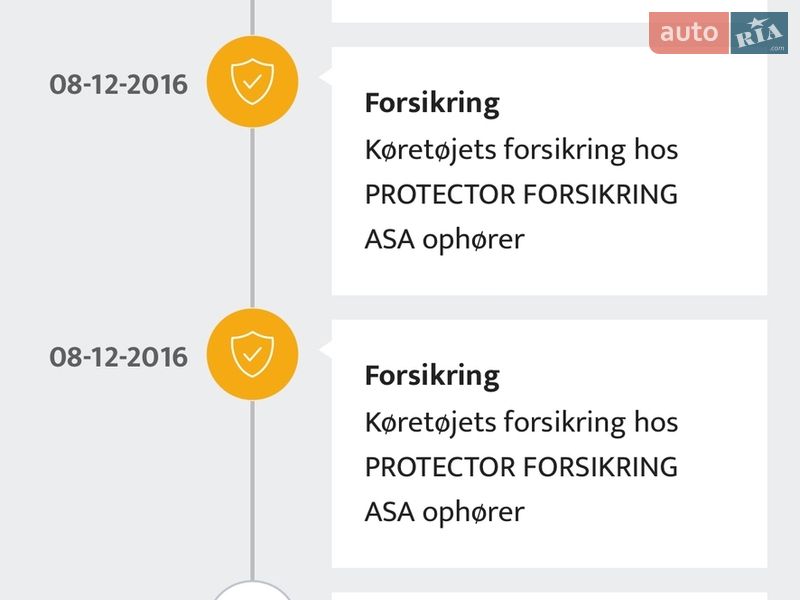This screenshot has height=600, width=800.
Task: Select the first 08-12-2016 date label
Action: 118,84
